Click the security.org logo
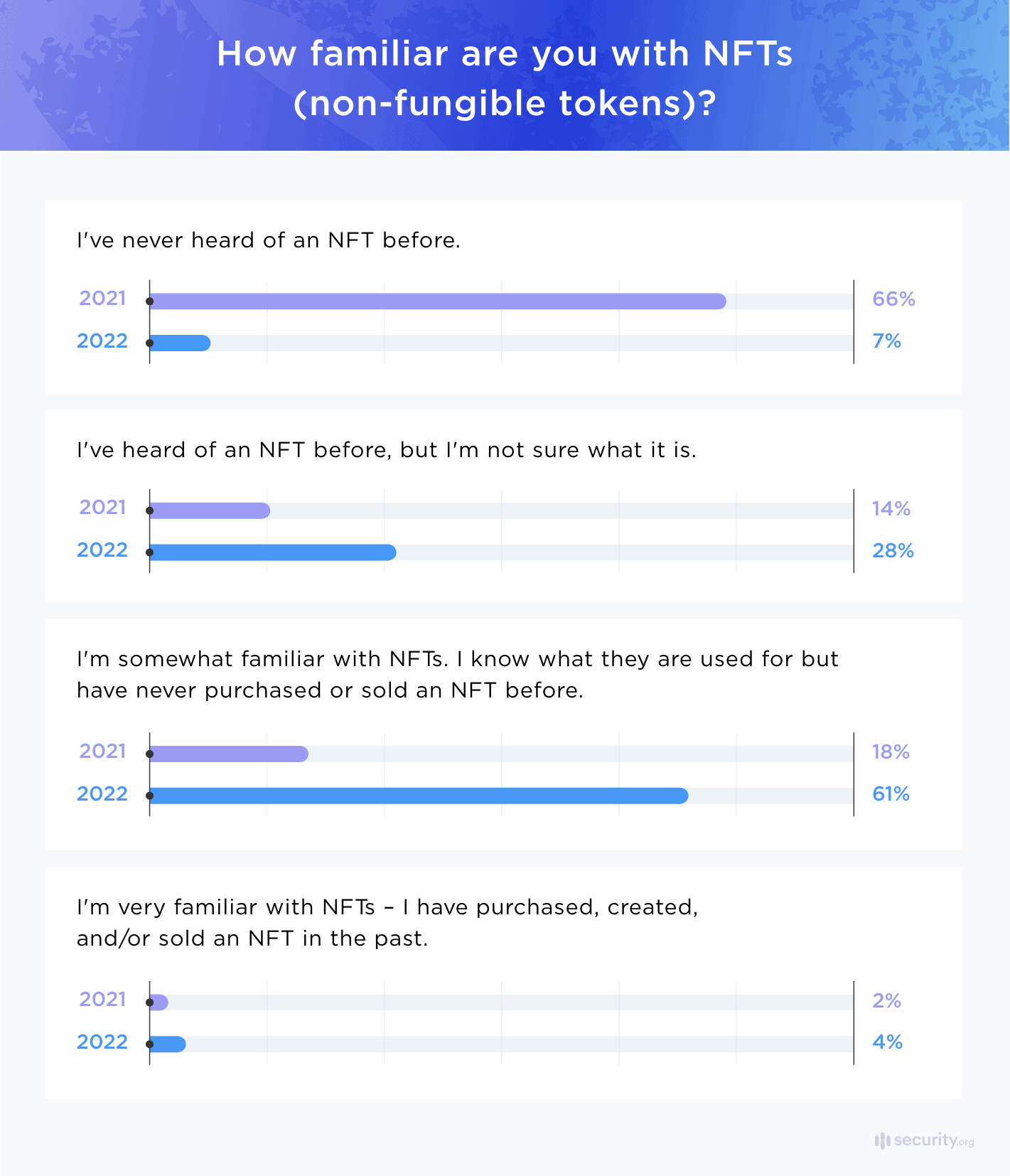 pyautogui.click(x=924, y=1140)
